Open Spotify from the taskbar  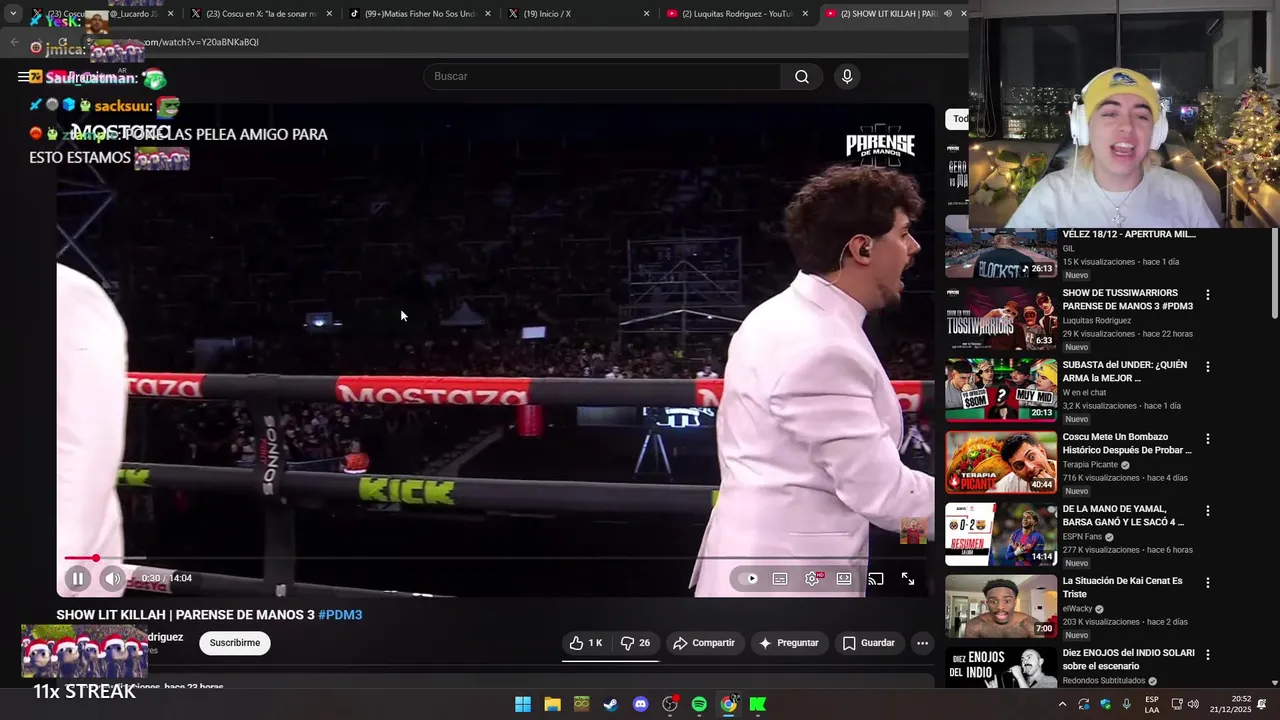(699, 704)
